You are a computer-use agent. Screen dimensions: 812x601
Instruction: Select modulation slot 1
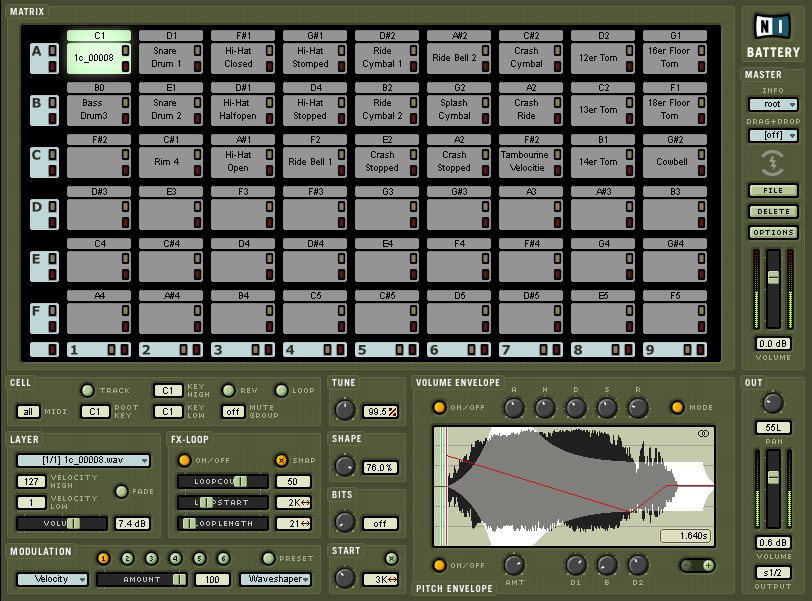coord(103,558)
